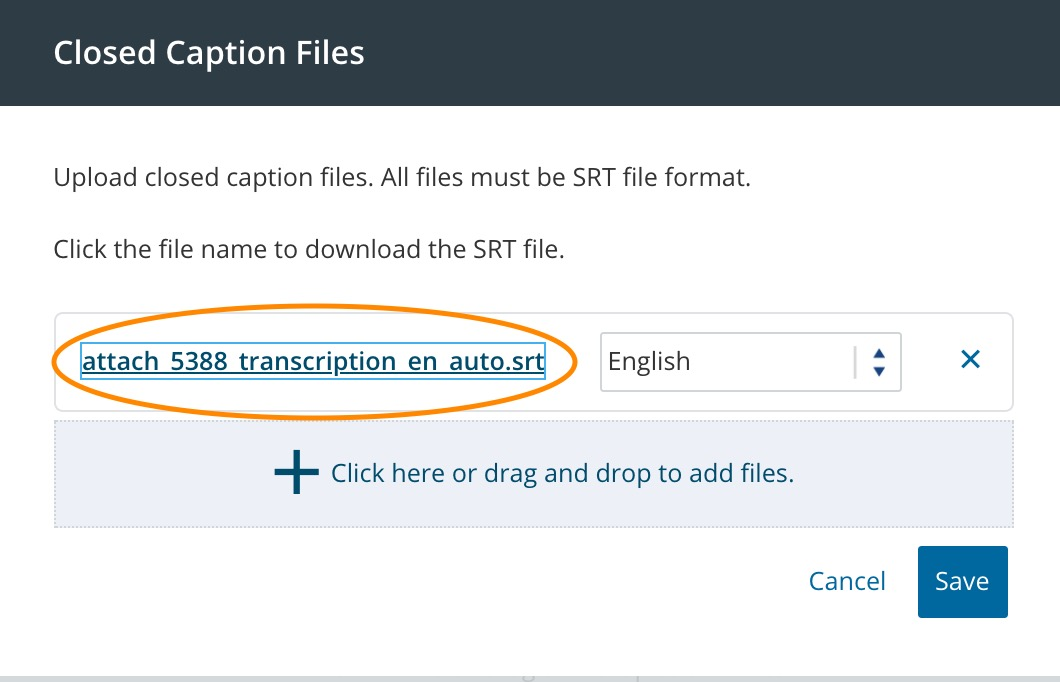Click the 'Click the file name to download' text

point(309,248)
